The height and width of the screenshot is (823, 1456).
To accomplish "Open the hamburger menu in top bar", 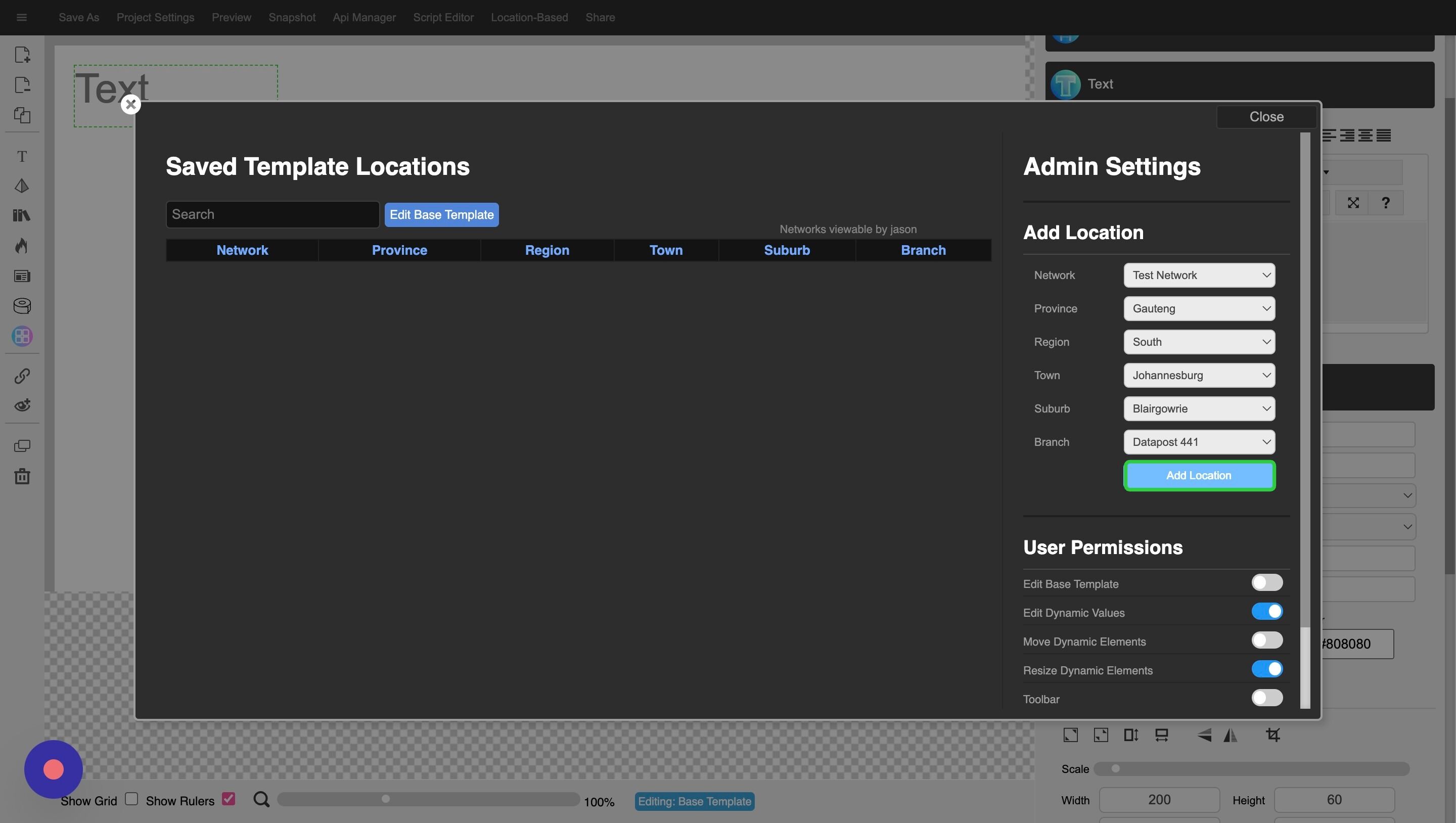I will tap(21, 17).
